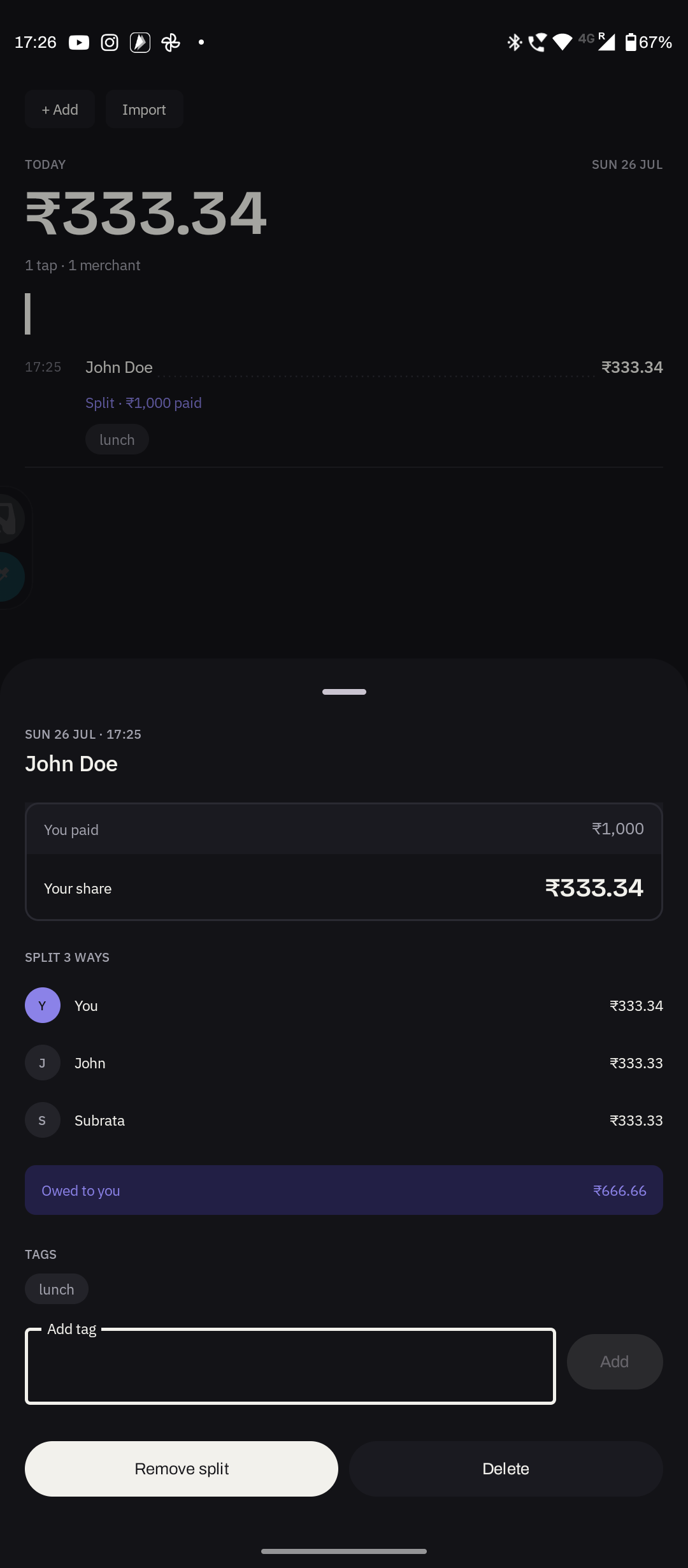
Task: Tap the Bluetooth status icon
Action: click(x=514, y=43)
